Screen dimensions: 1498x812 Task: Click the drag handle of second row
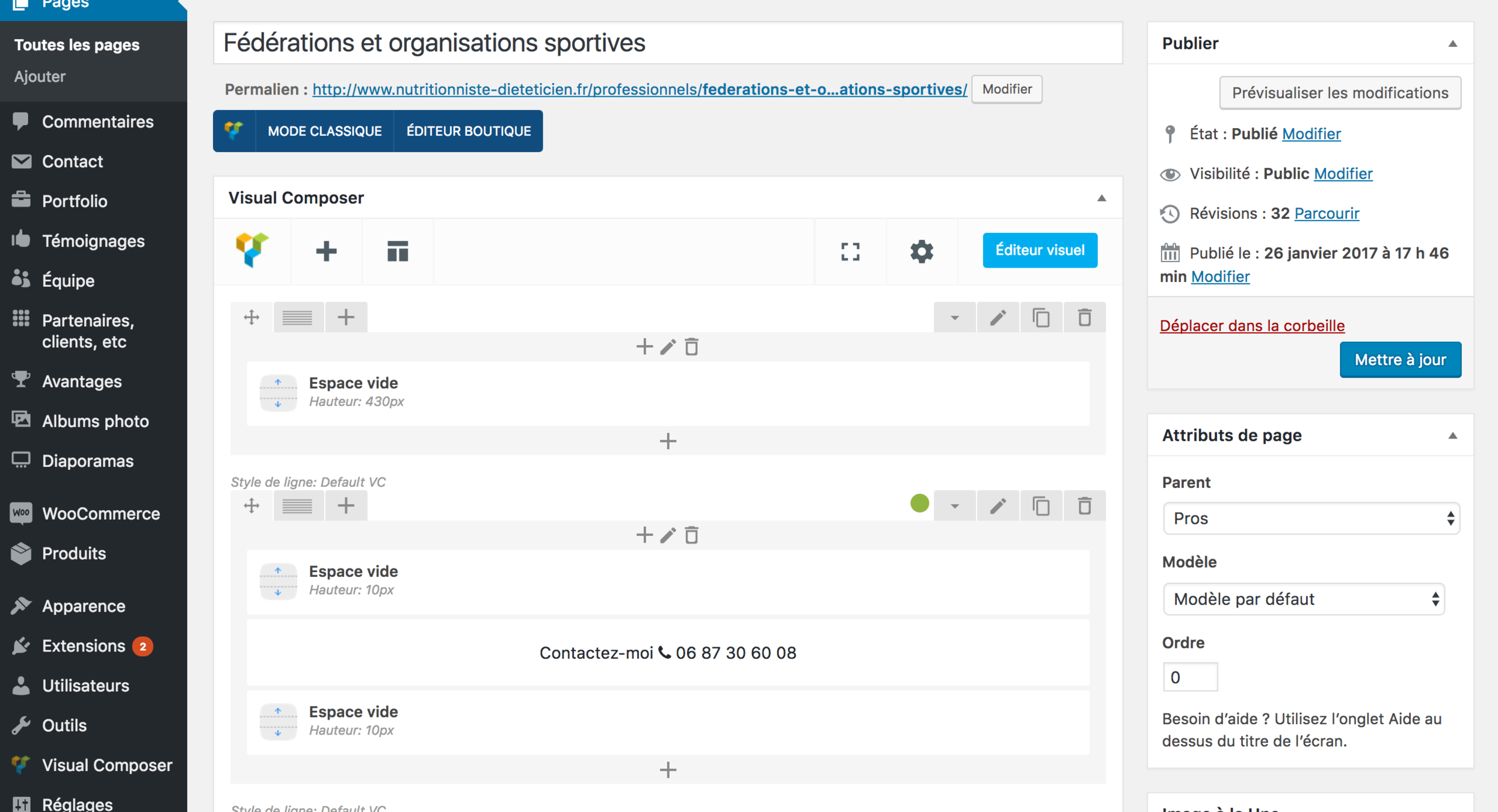click(x=251, y=505)
